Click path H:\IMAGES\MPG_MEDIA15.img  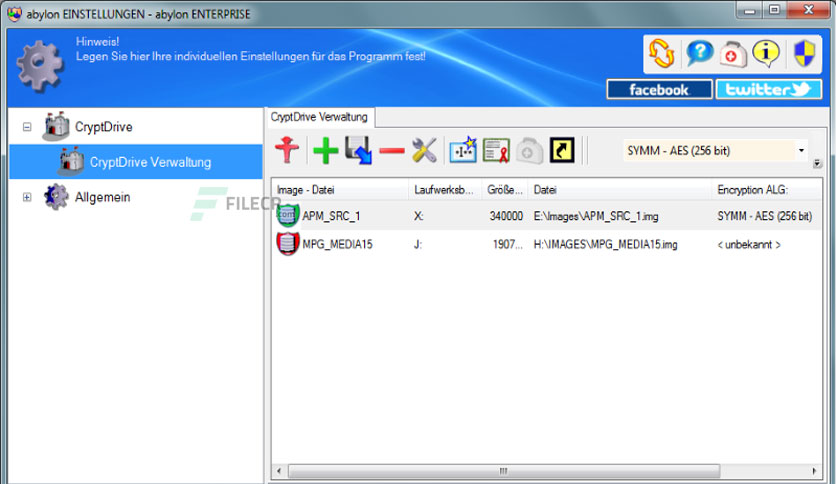point(606,244)
